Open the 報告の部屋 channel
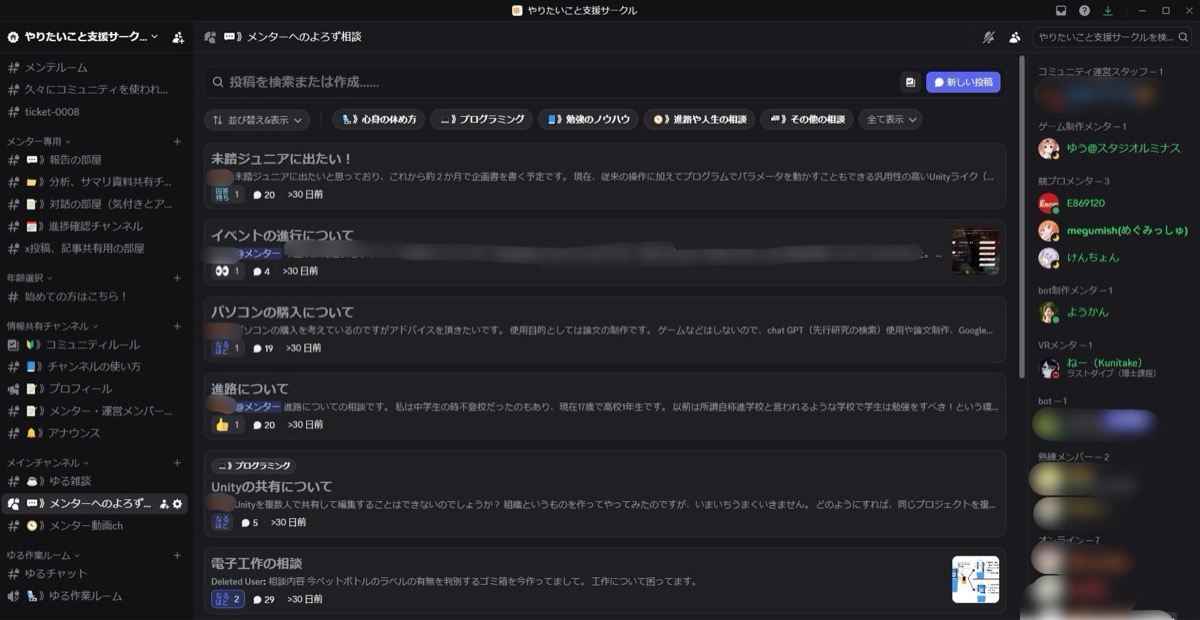This screenshot has width=1200, height=620. (95, 160)
